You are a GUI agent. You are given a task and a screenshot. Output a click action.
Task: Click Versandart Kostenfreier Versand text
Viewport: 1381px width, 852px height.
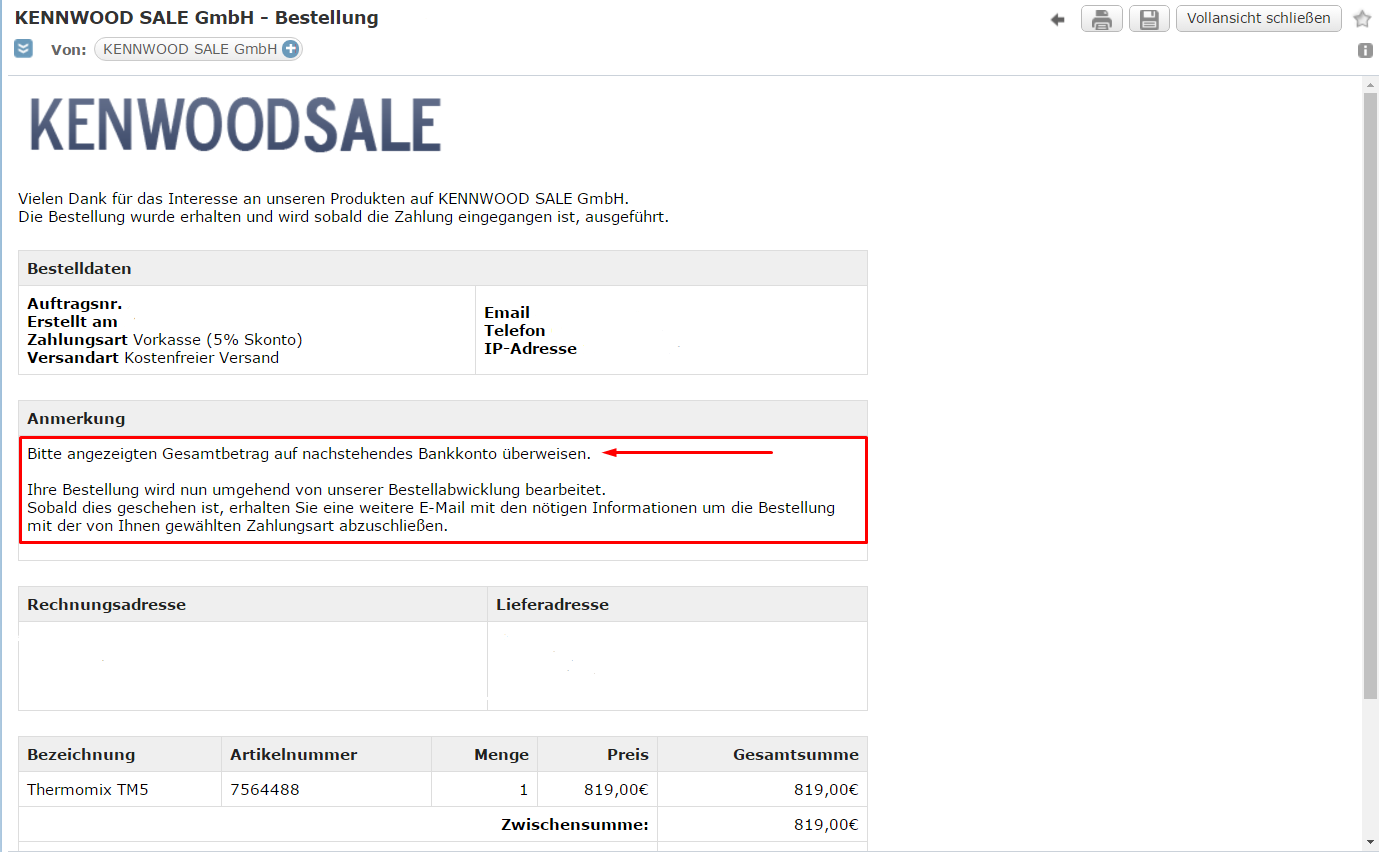click(x=153, y=357)
